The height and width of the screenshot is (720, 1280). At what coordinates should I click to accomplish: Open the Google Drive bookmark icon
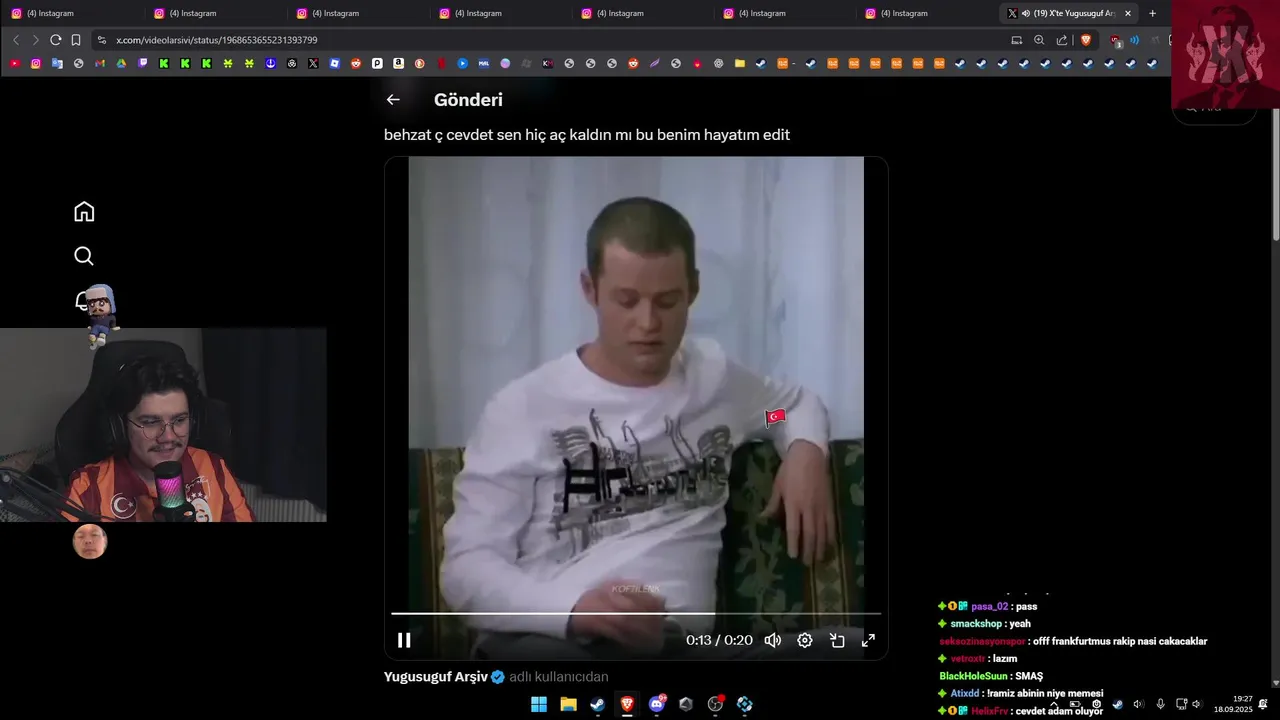121,63
